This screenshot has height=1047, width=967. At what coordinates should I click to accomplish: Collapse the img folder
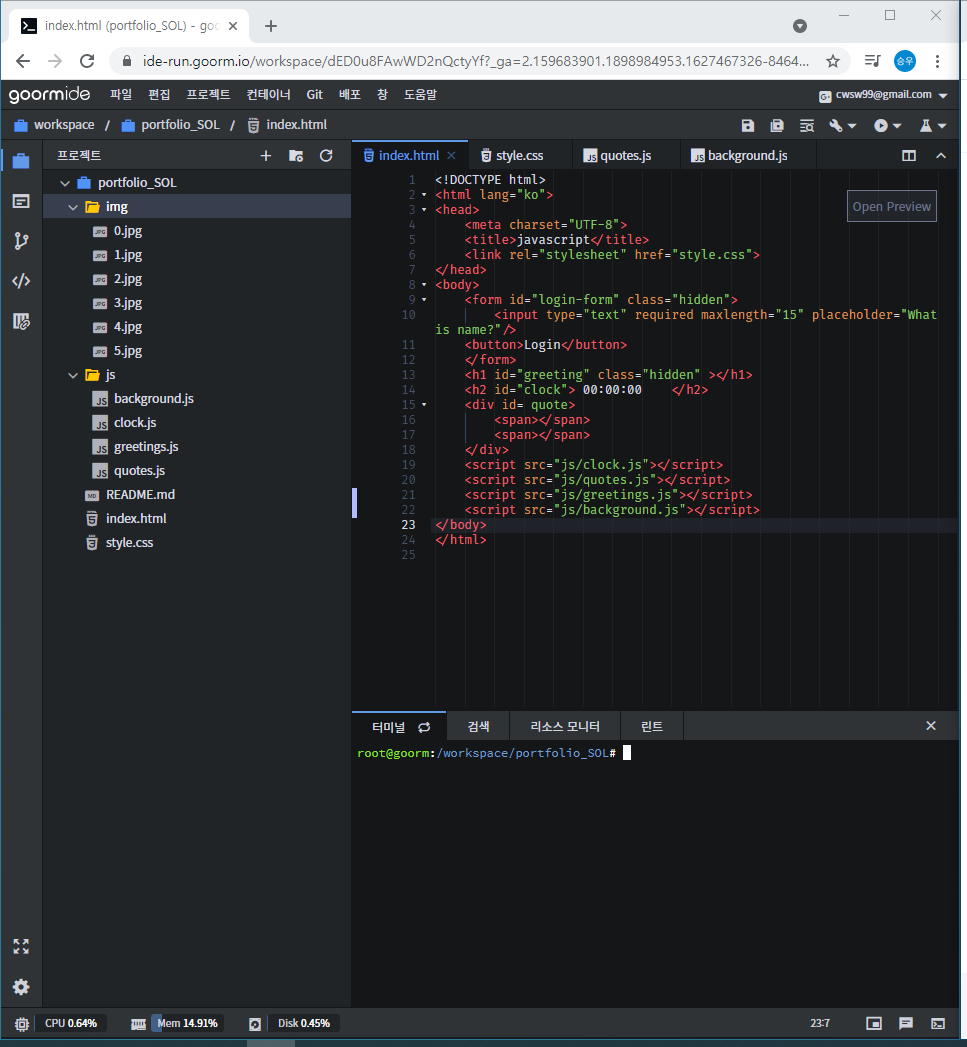click(x=73, y=207)
